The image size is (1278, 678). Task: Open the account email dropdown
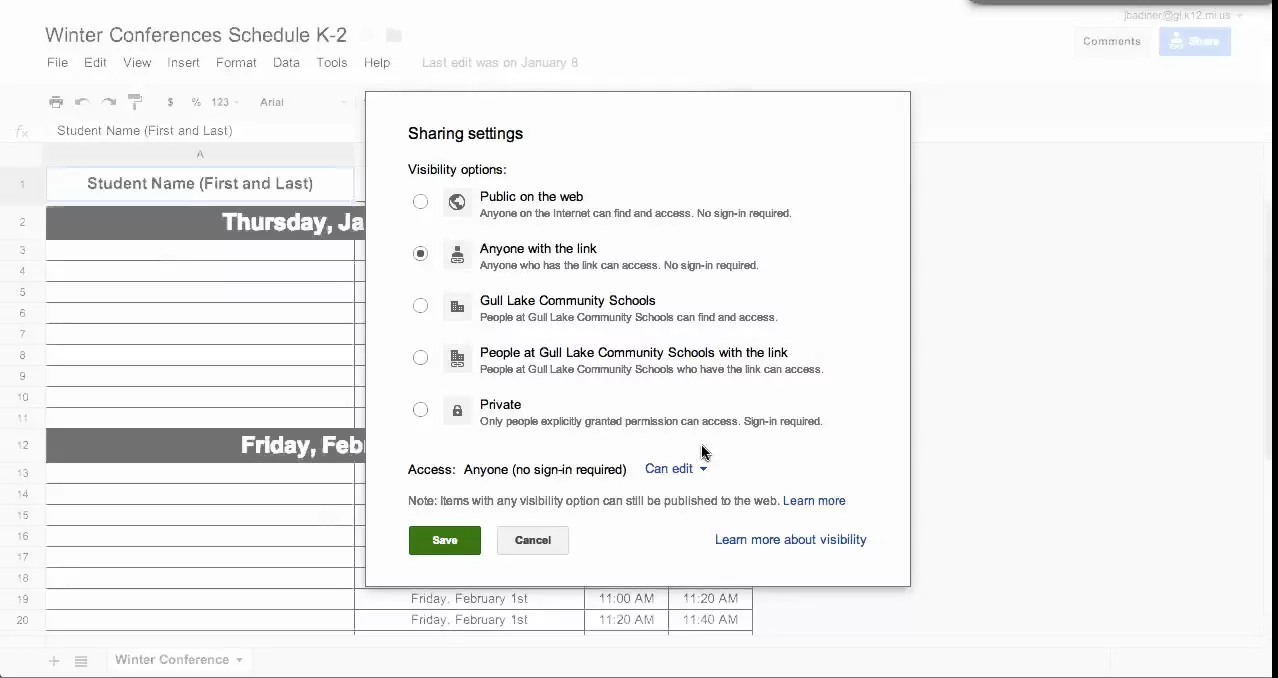click(x=1183, y=16)
